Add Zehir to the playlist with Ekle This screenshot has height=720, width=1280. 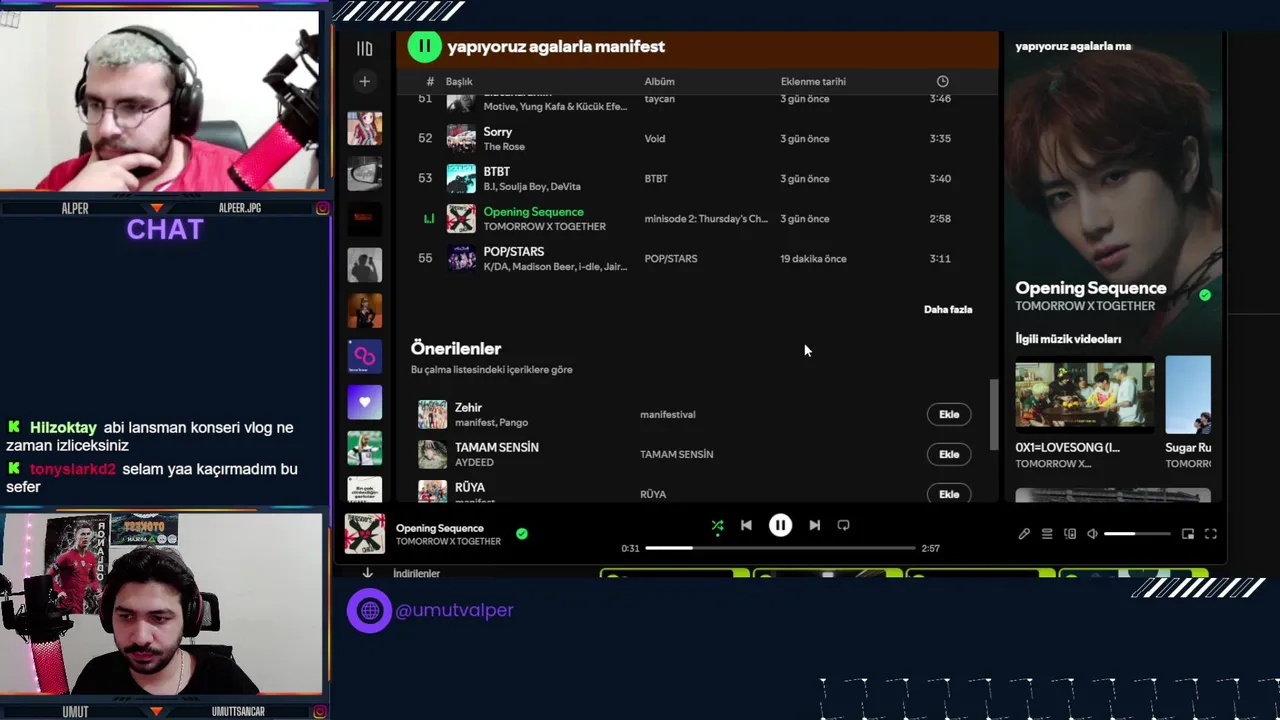click(x=949, y=414)
